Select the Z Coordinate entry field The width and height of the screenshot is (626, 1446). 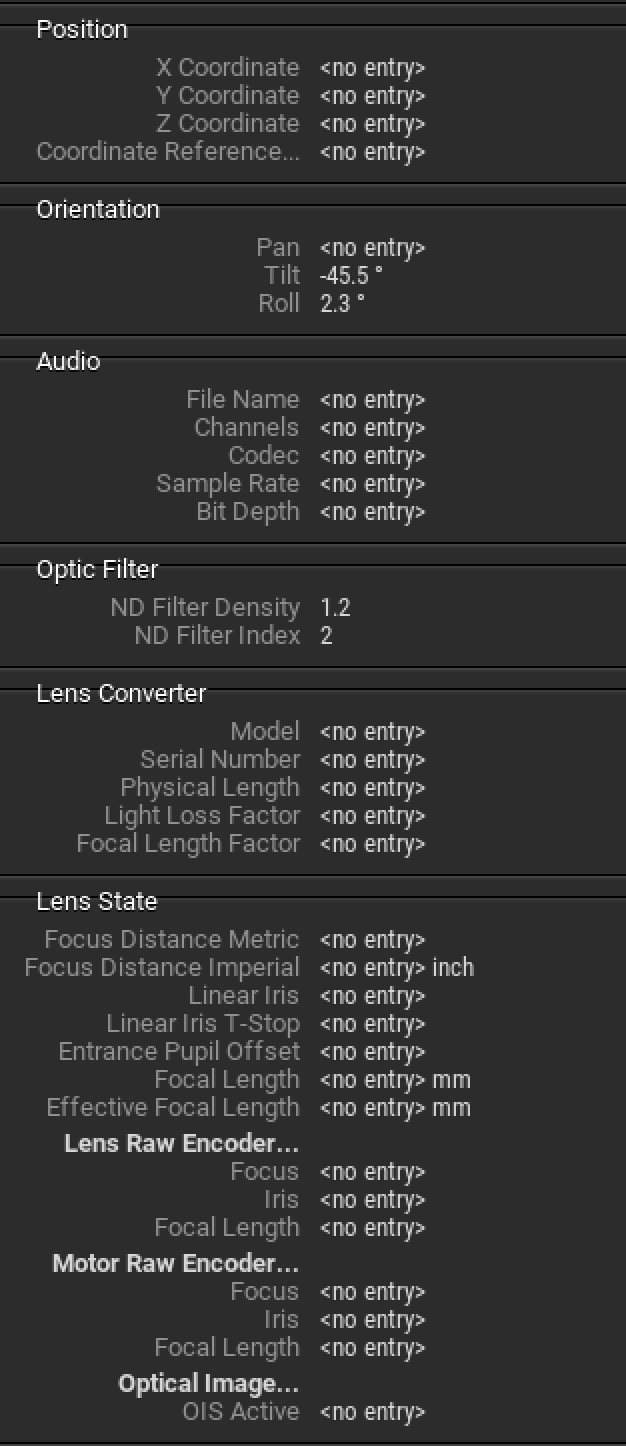[x=372, y=124]
